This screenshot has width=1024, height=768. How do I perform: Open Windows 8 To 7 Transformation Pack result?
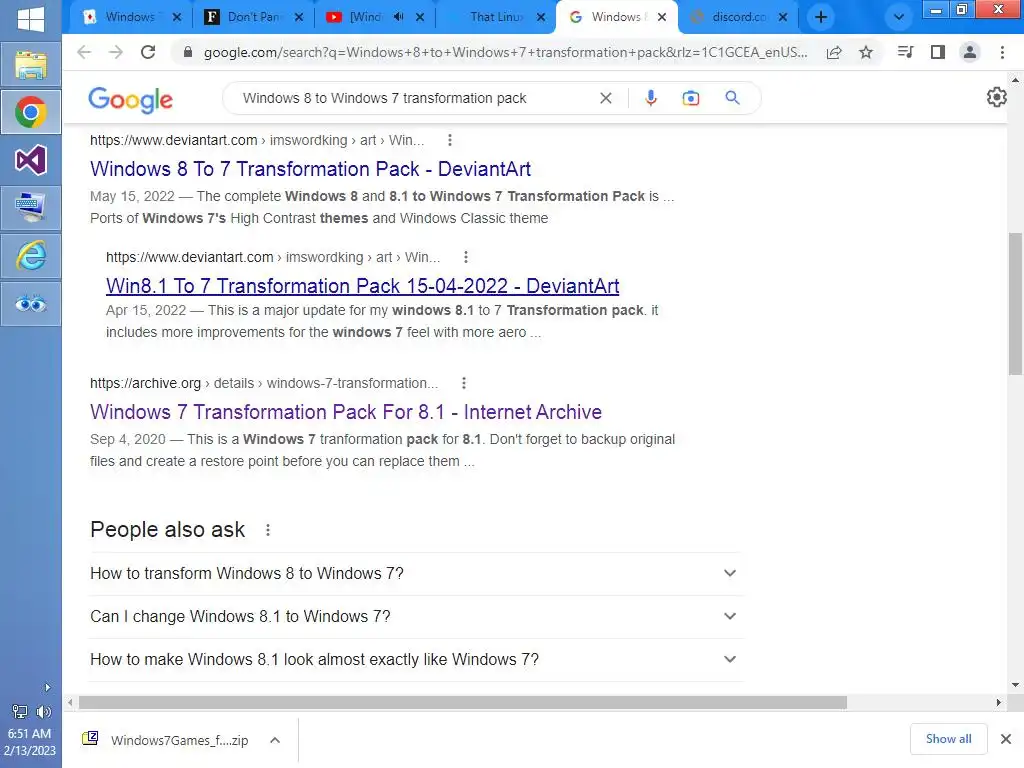click(x=310, y=169)
